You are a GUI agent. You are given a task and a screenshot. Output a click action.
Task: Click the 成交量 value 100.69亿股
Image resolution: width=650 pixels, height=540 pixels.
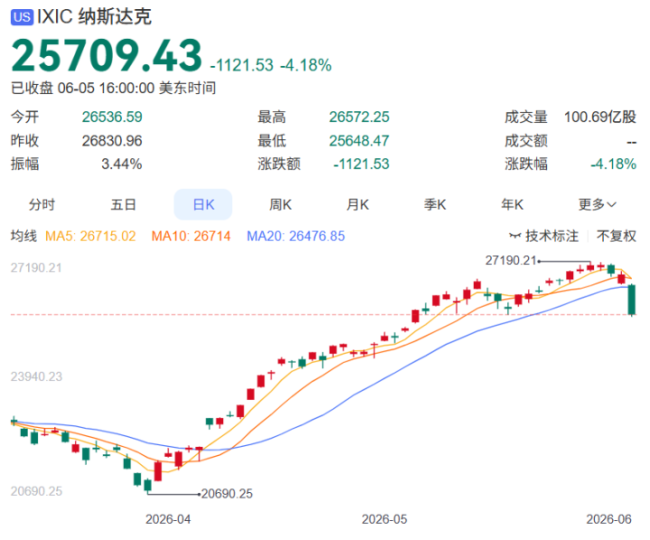point(600,117)
